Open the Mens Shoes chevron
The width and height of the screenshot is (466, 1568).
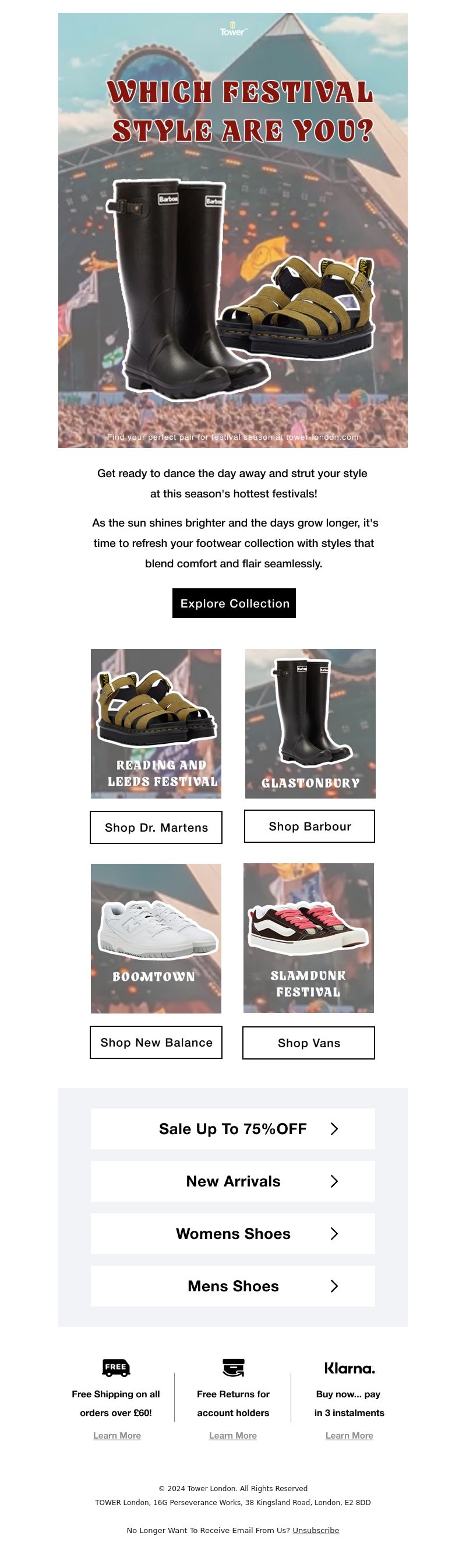[x=334, y=1286]
